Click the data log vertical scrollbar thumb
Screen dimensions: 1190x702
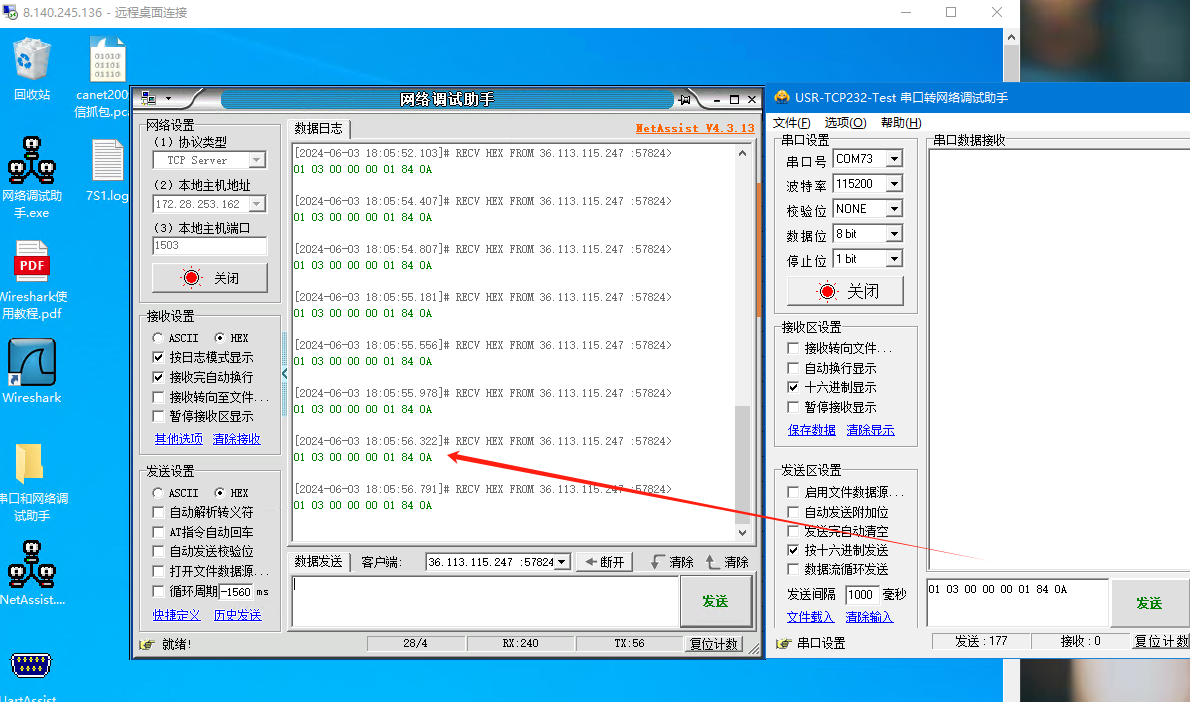pos(742,464)
